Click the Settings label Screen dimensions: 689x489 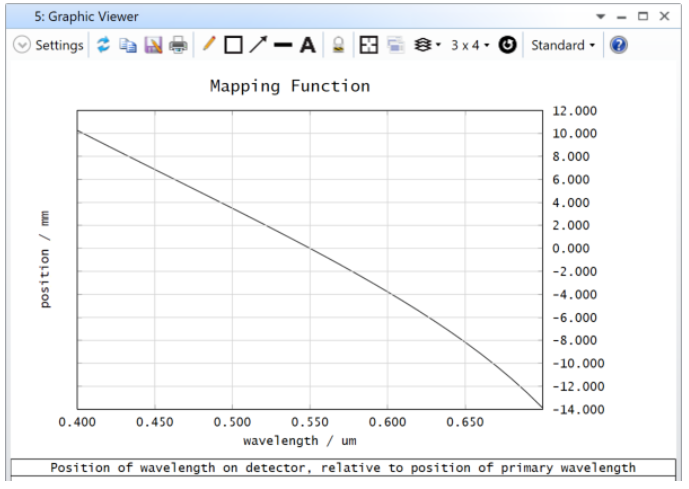click(x=59, y=45)
